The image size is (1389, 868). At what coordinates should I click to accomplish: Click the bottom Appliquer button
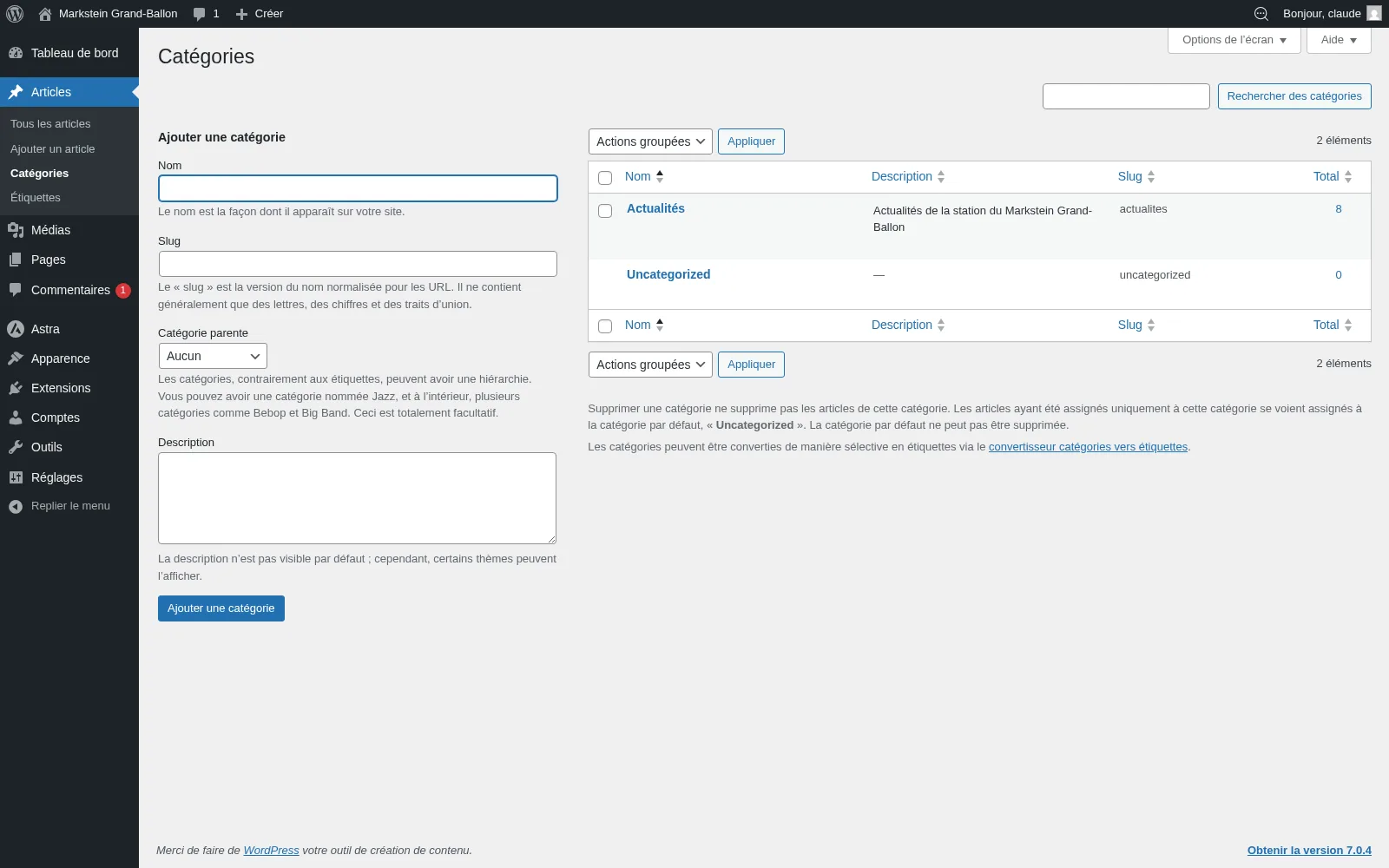(751, 365)
